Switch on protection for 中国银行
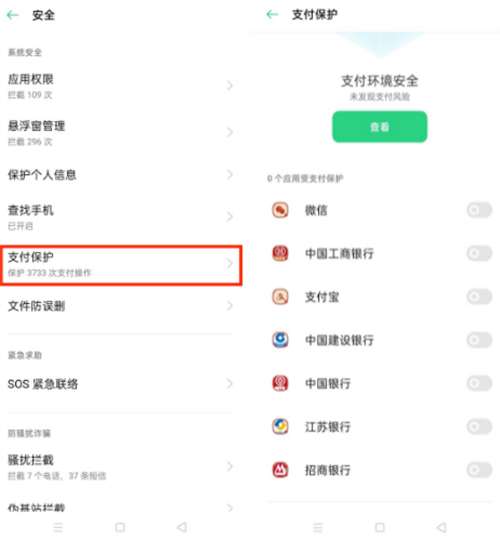This screenshot has height=541, width=500. pyautogui.click(x=479, y=383)
